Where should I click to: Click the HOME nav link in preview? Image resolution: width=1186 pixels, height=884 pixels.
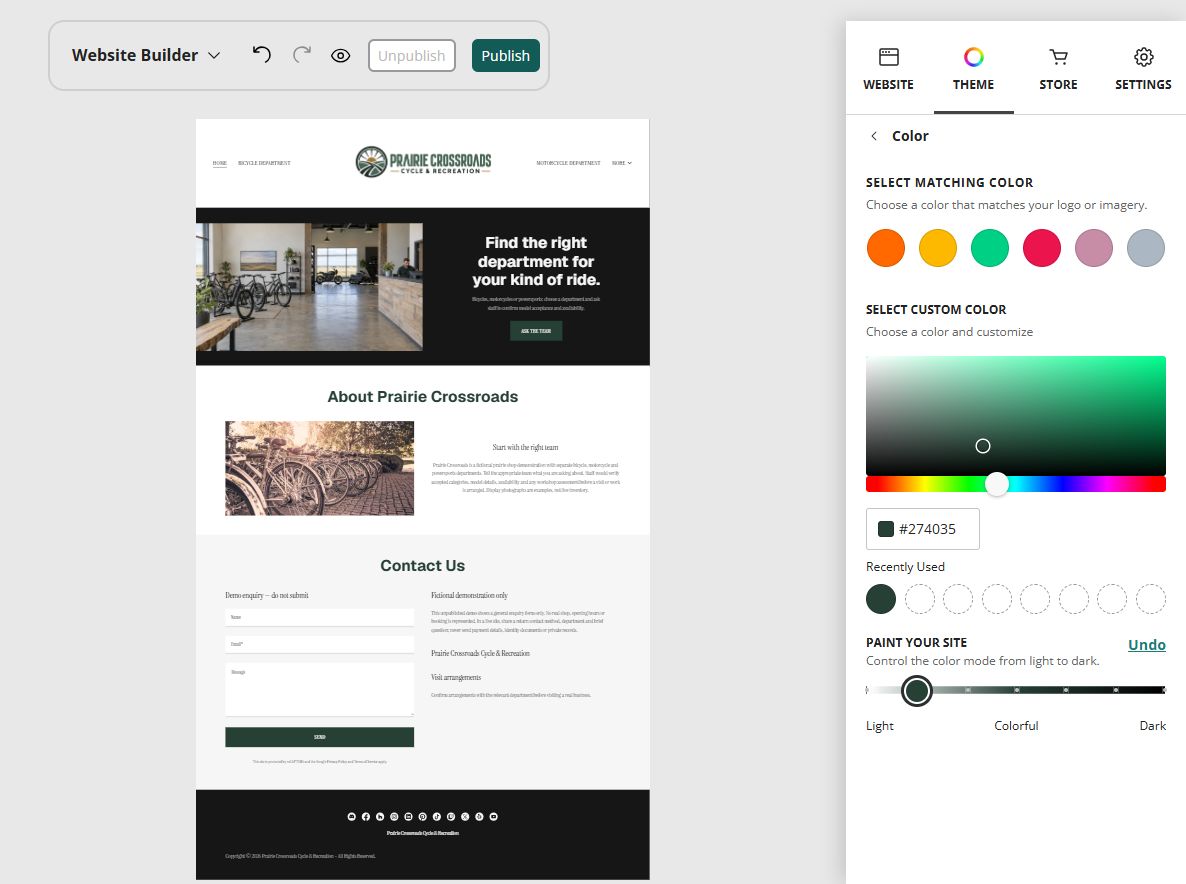point(219,163)
